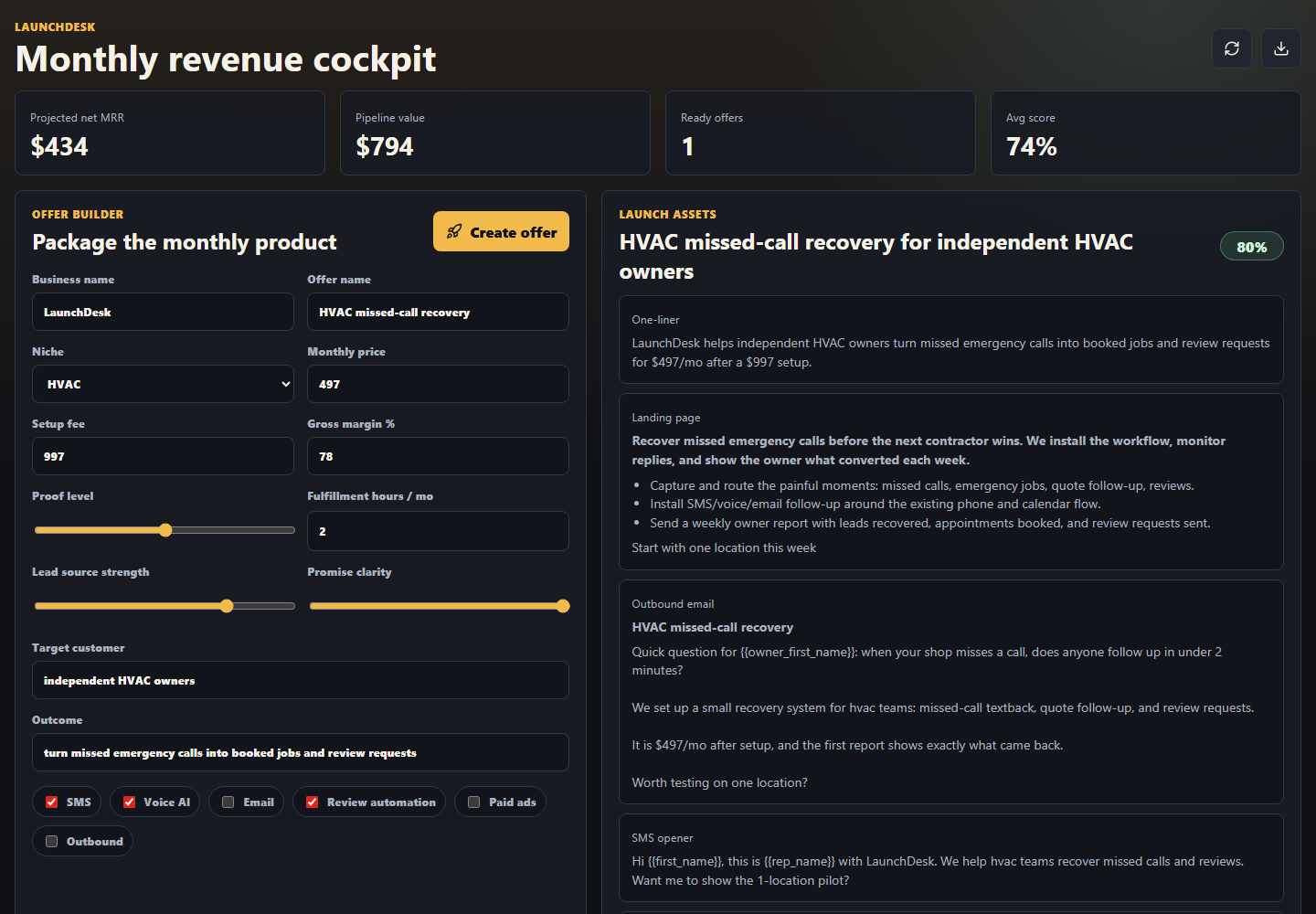Click the email subject 'HVAC missed-call recovery'
This screenshot has height=914, width=1316.
(713, 627)
